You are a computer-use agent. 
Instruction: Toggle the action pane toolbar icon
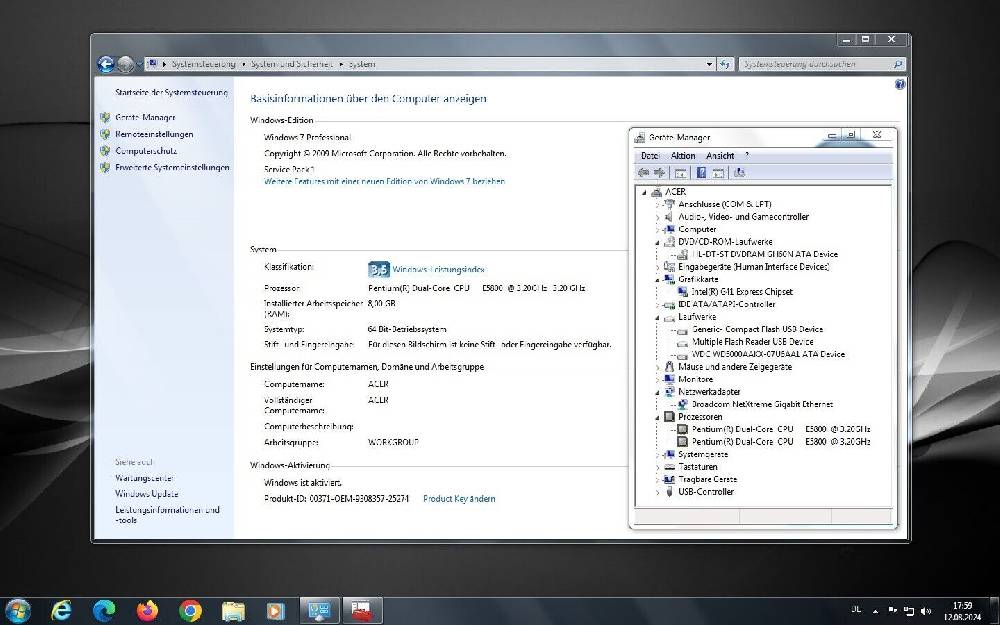click(x=719, y=173)
